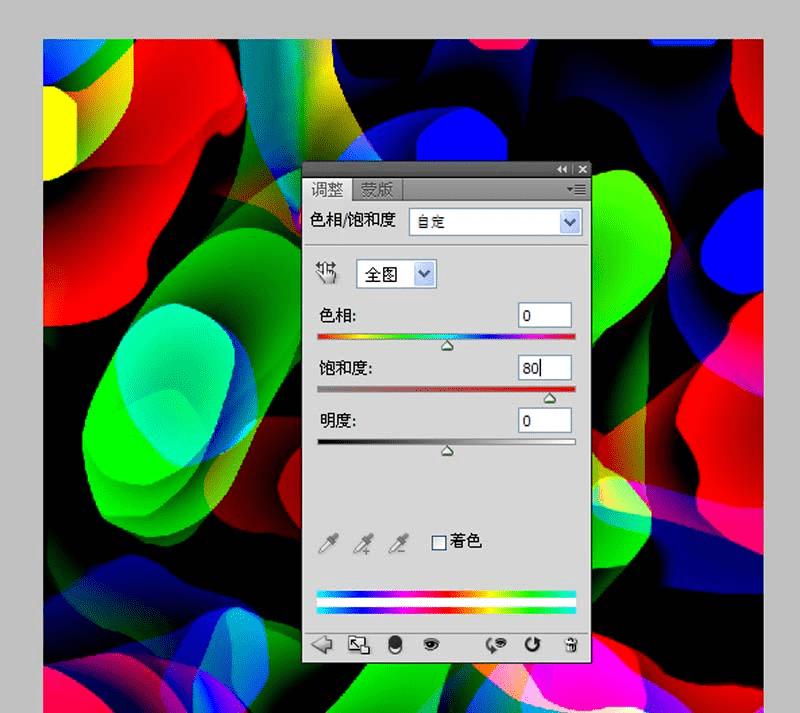
Task: Click the 色相 hue slider handle
Action: click(x=447, y=346)
